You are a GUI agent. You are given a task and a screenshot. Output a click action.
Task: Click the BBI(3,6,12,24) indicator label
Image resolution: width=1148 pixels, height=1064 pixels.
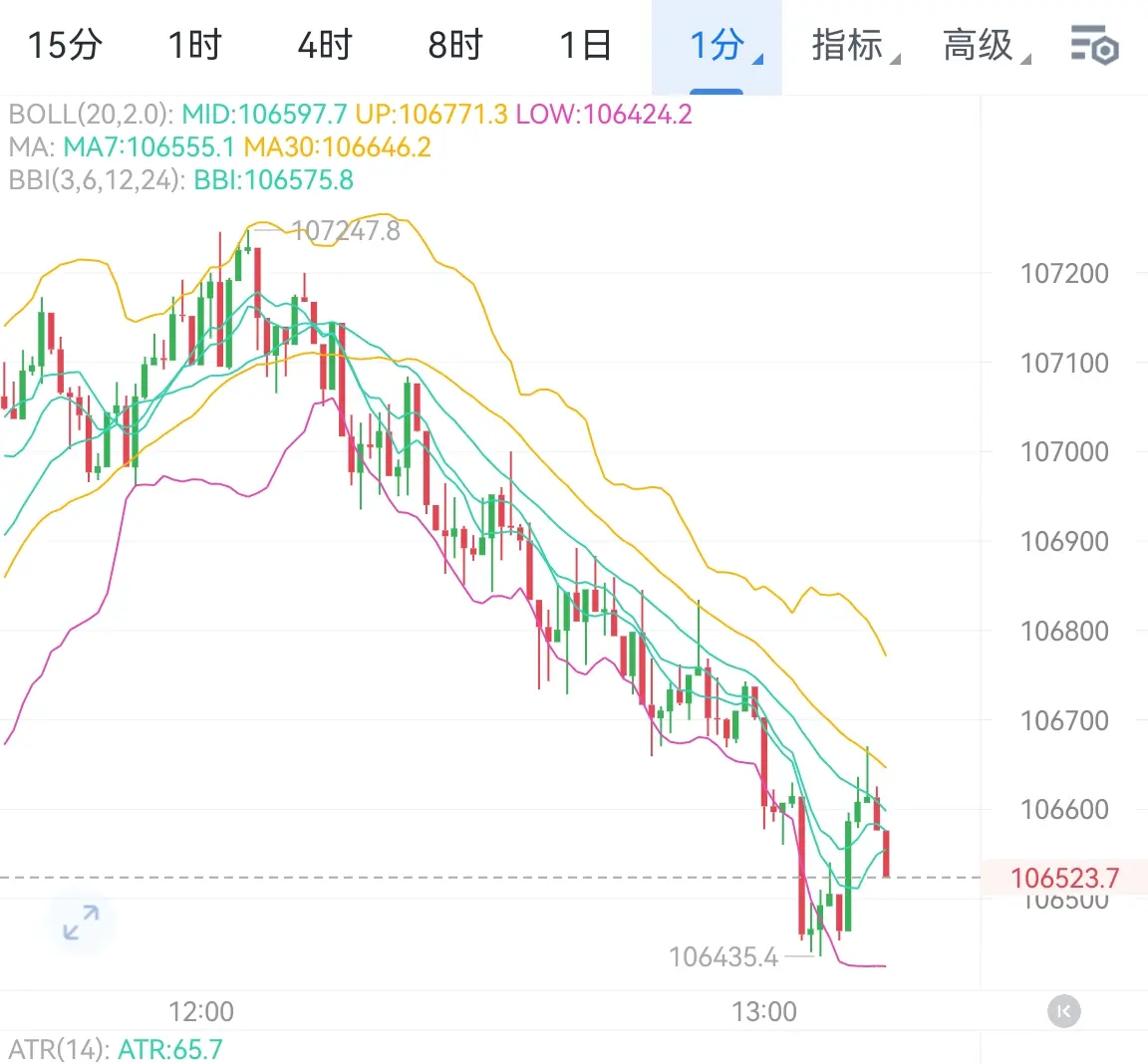(x=97, y=180)
